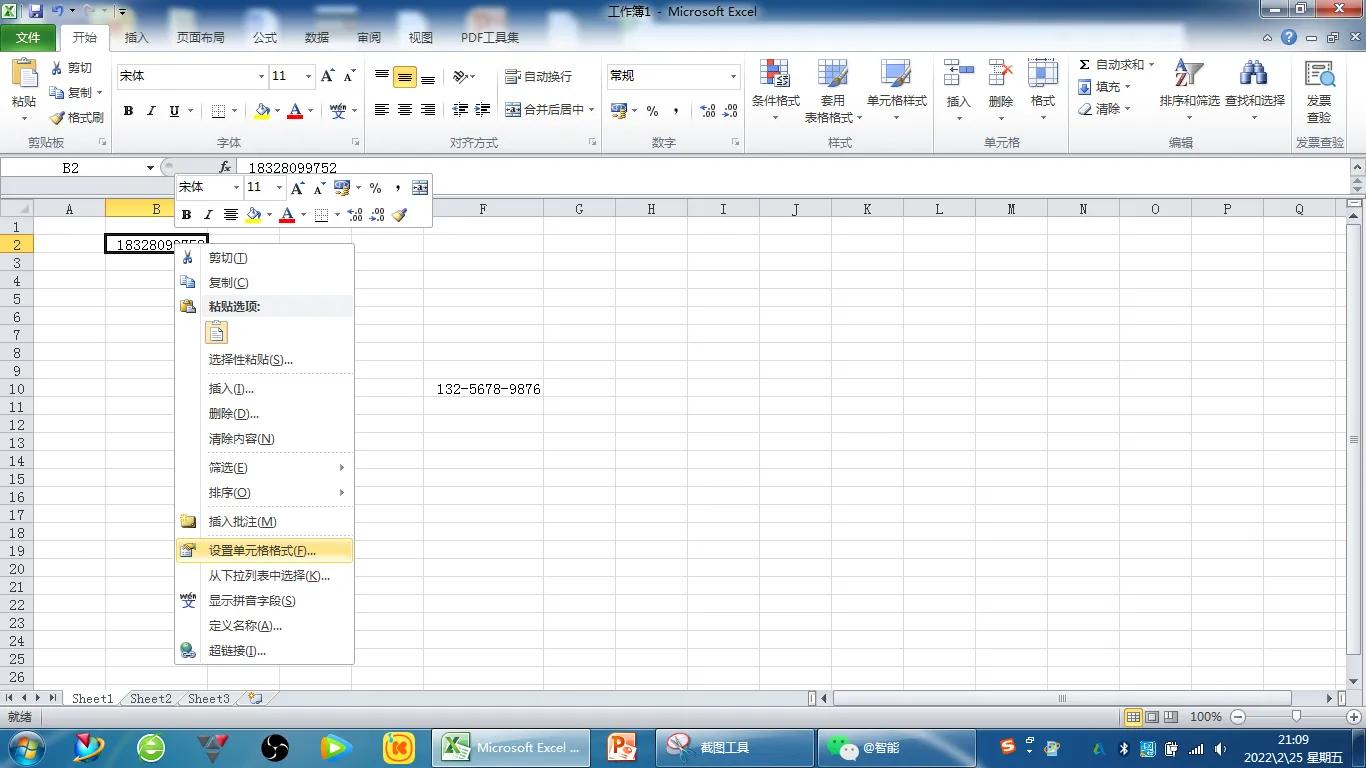
Task: Toggle Bold on the mini toolbar
Action: [x=186, y=215]
